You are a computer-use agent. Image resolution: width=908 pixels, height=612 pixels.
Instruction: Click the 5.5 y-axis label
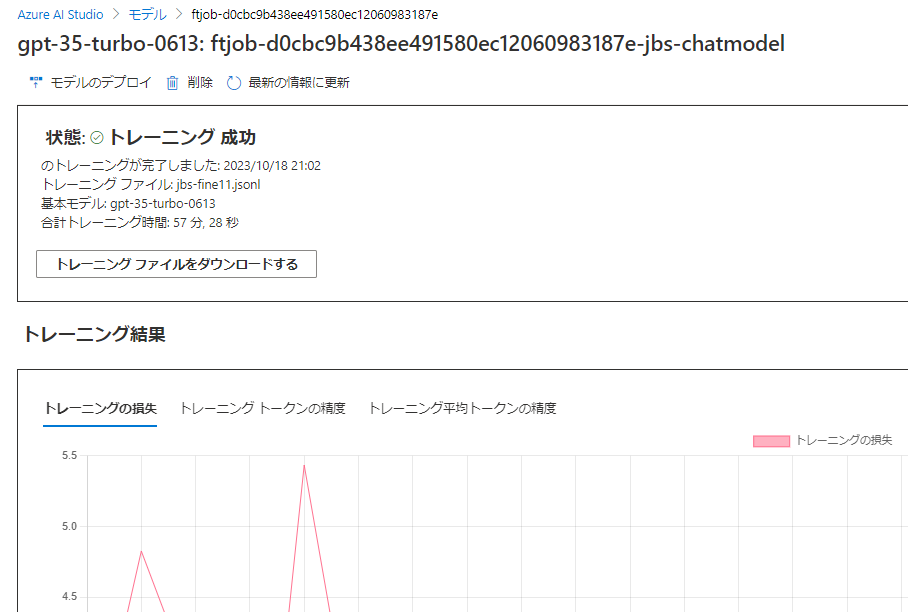click(x=69, y=456)
